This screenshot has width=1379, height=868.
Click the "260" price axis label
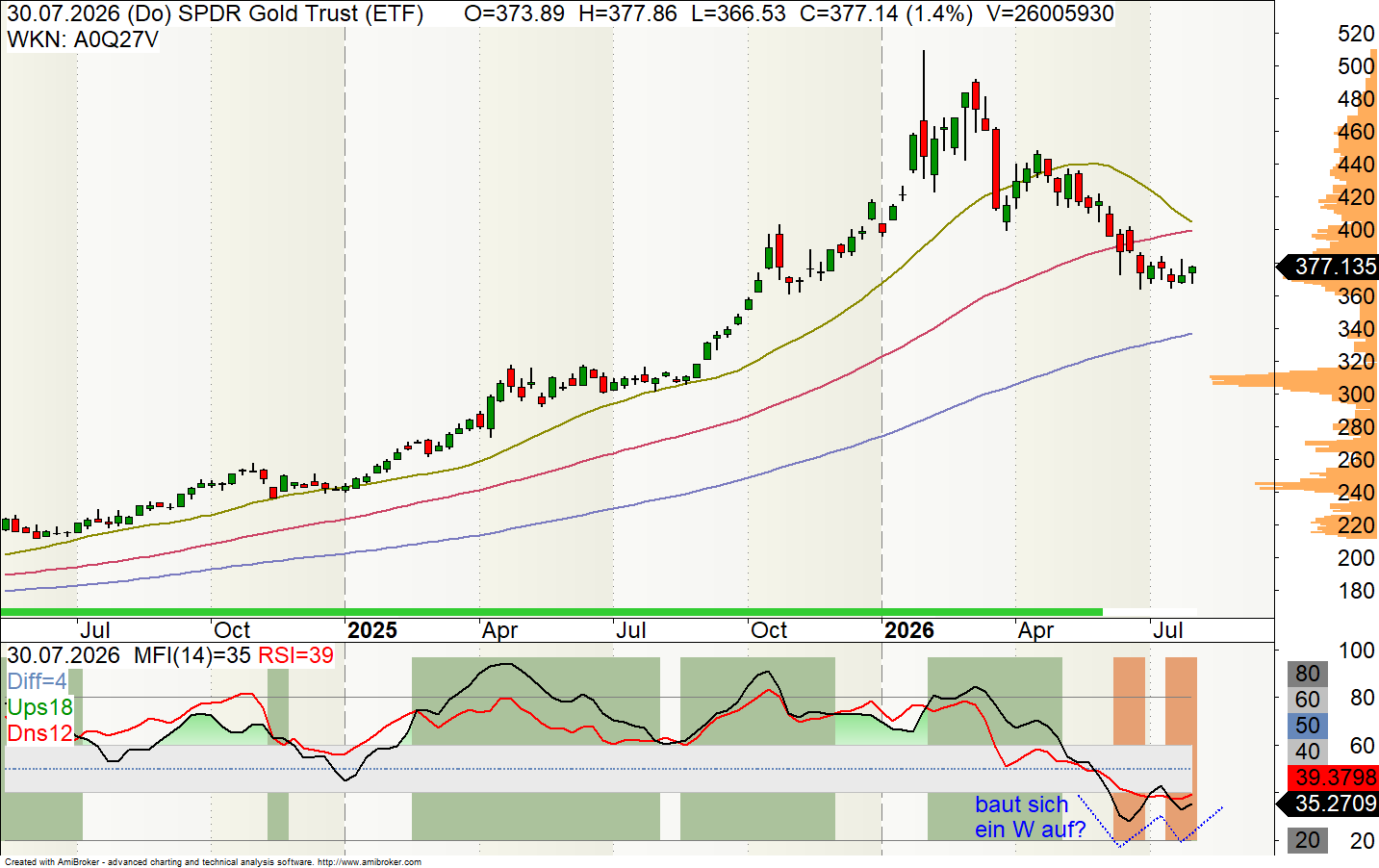coord(1356,460)
